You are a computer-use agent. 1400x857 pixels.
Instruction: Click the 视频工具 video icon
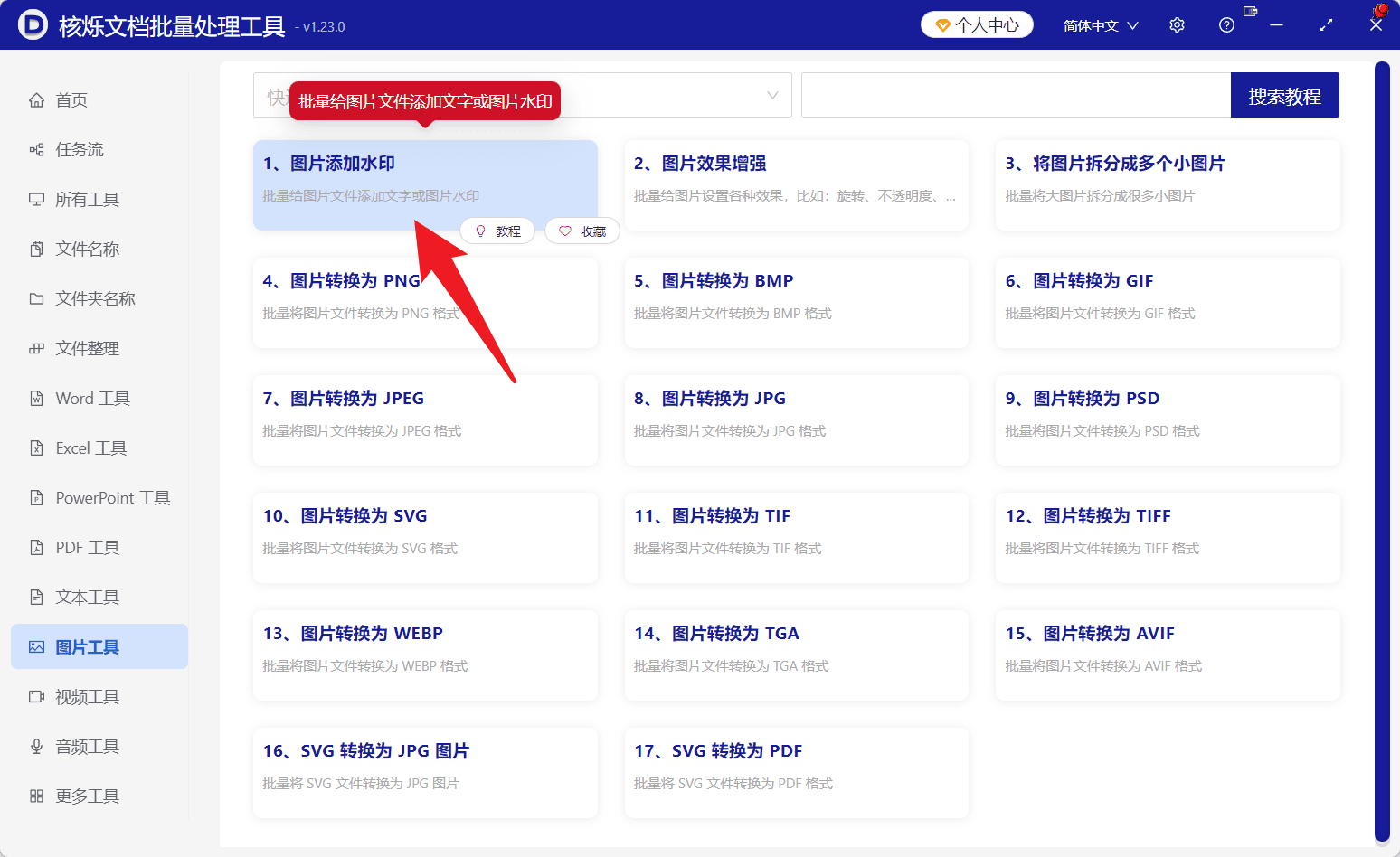click(x=36, y=697)
